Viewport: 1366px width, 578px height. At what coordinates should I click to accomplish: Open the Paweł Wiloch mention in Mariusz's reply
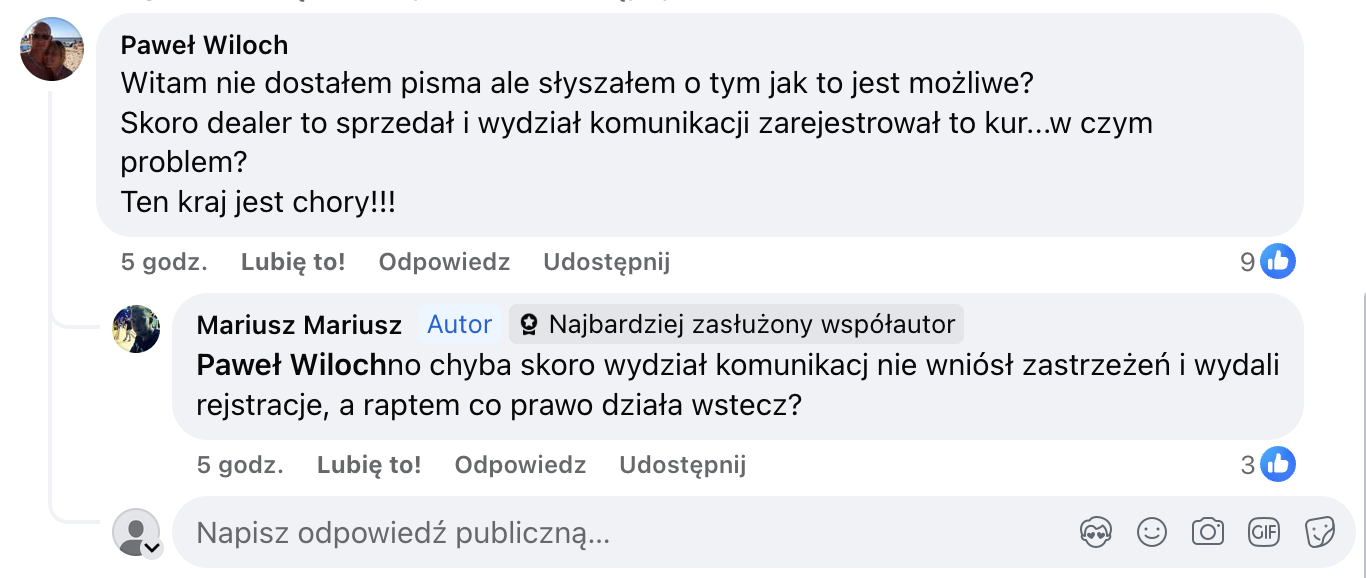[291, 366]
